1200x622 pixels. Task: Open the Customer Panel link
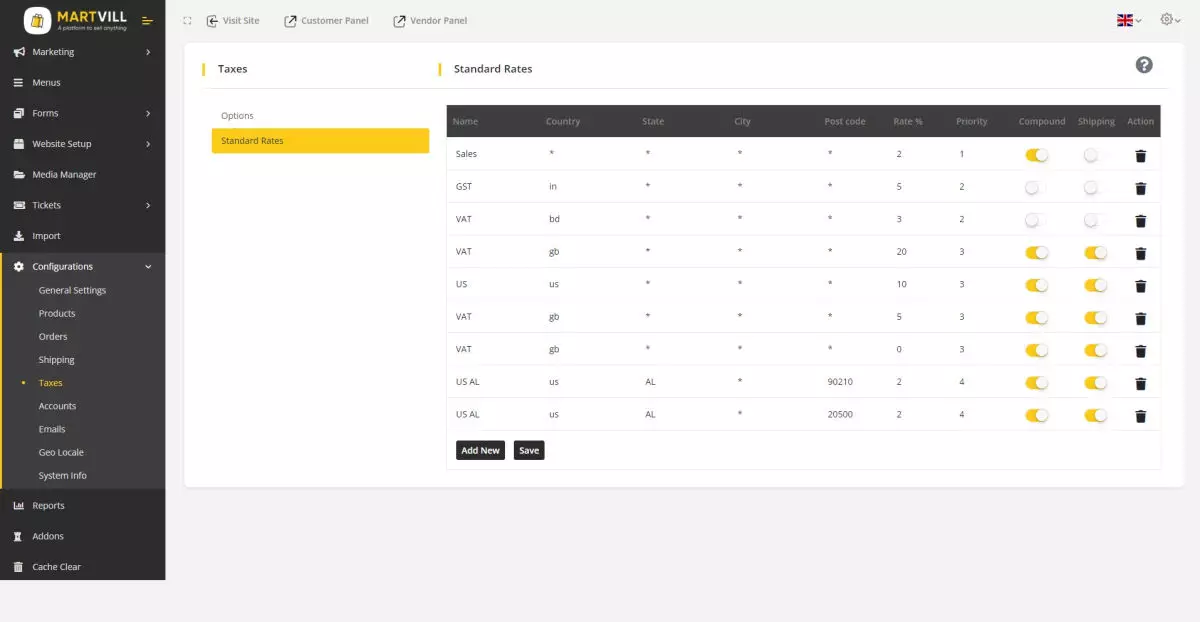tap(326, 21)
